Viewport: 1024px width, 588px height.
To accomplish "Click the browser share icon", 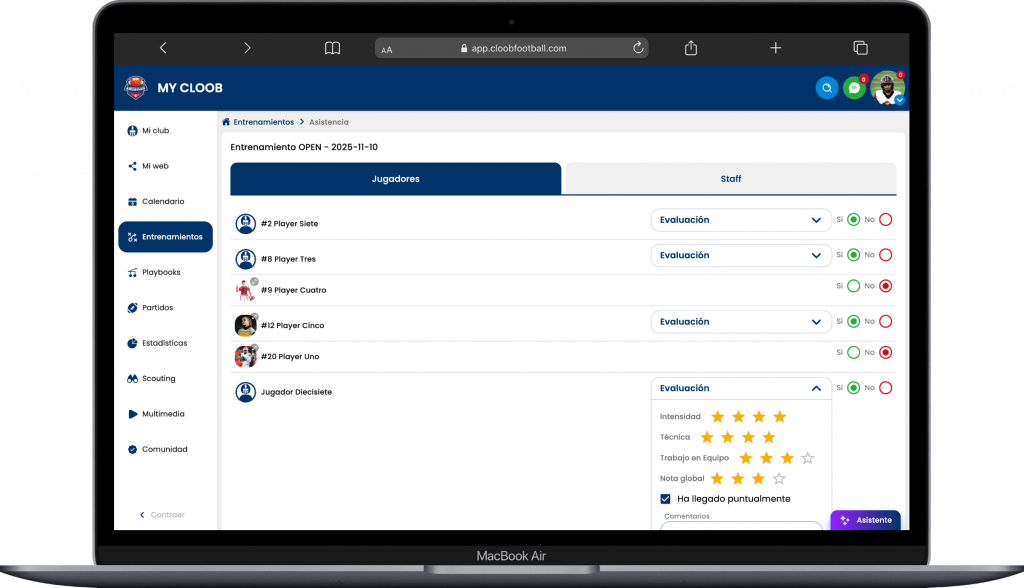I will (691, 48).
